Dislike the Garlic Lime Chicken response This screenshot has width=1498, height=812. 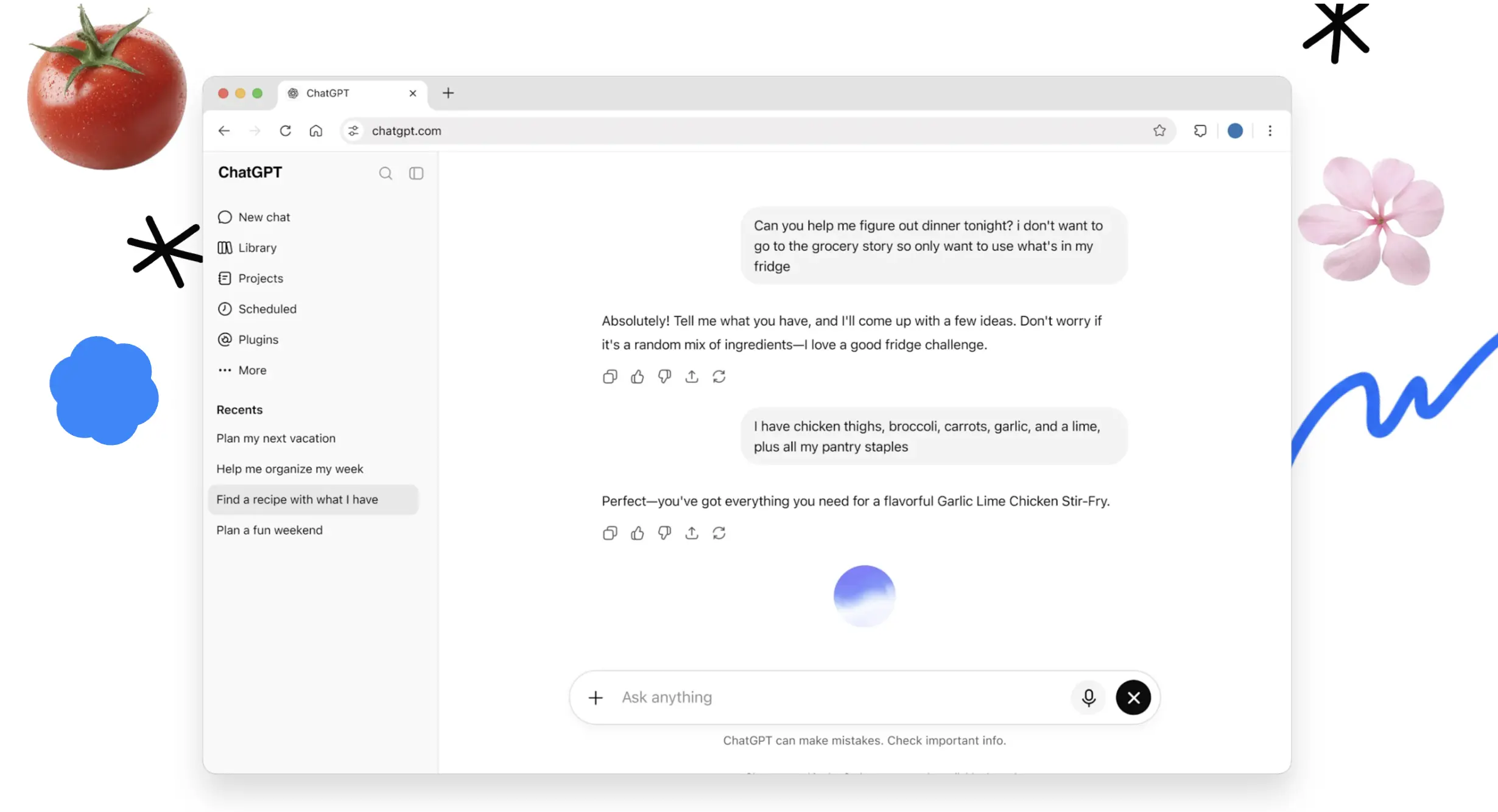[x=665, y=533]
